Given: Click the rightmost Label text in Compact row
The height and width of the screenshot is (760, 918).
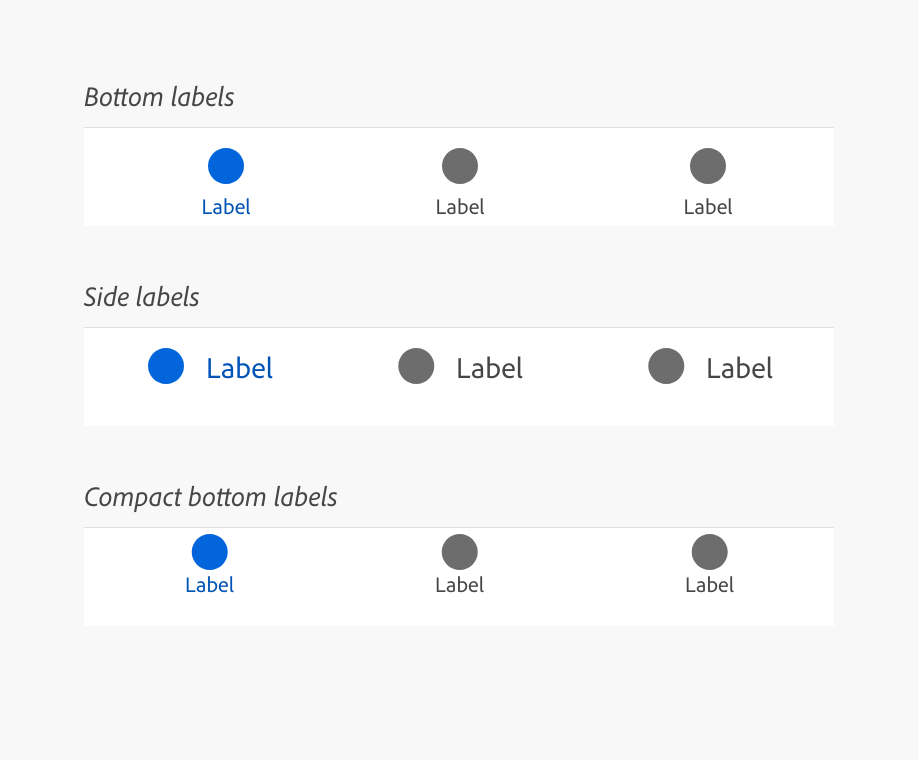Looking at the screenshot, I should pyautogui.click(x=709, y=585).
